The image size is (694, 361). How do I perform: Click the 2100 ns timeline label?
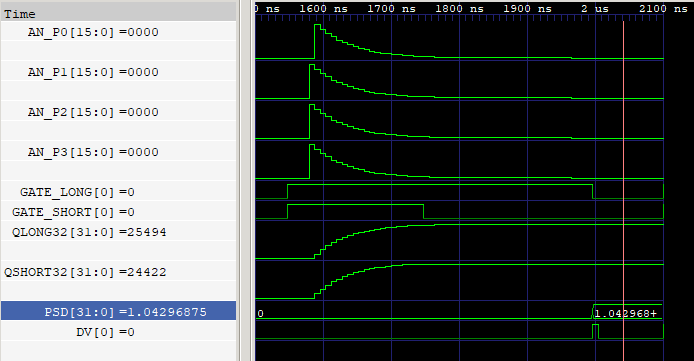(663, 8)
